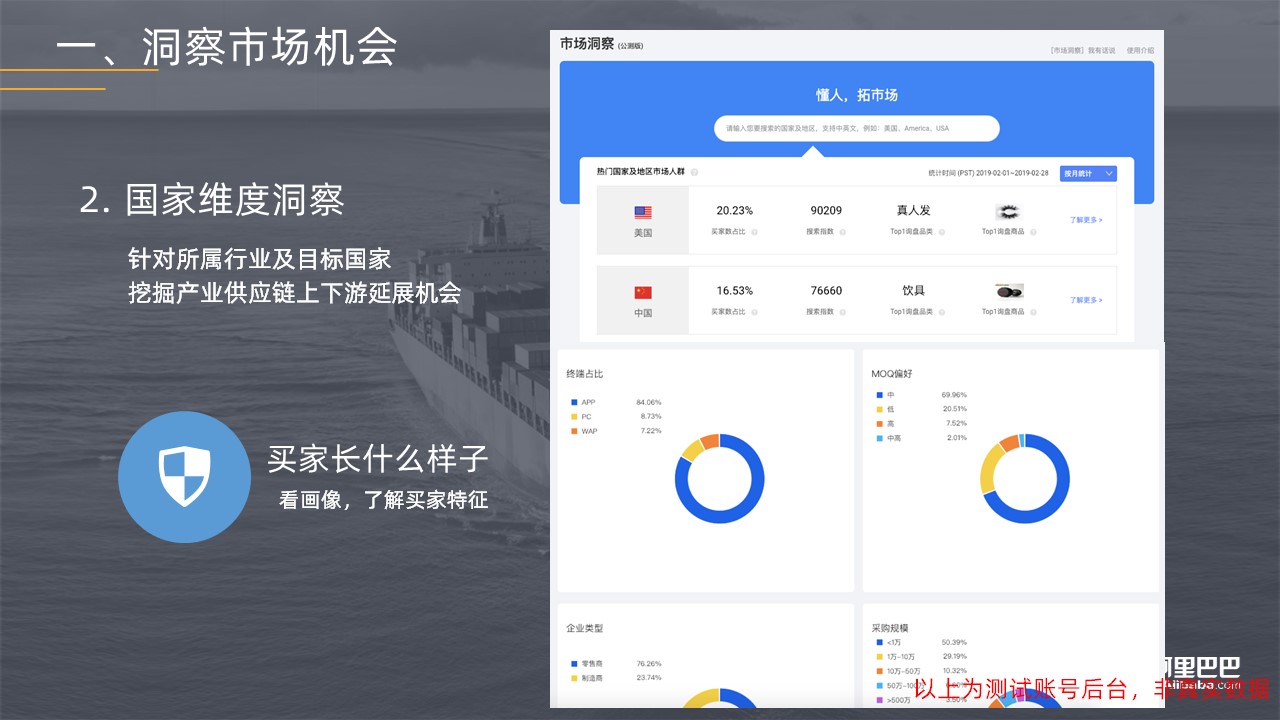Click the 饮具 top category text
Viewport: 1280px width, 720px height.
pyautogui.click(x=913, y=291)
